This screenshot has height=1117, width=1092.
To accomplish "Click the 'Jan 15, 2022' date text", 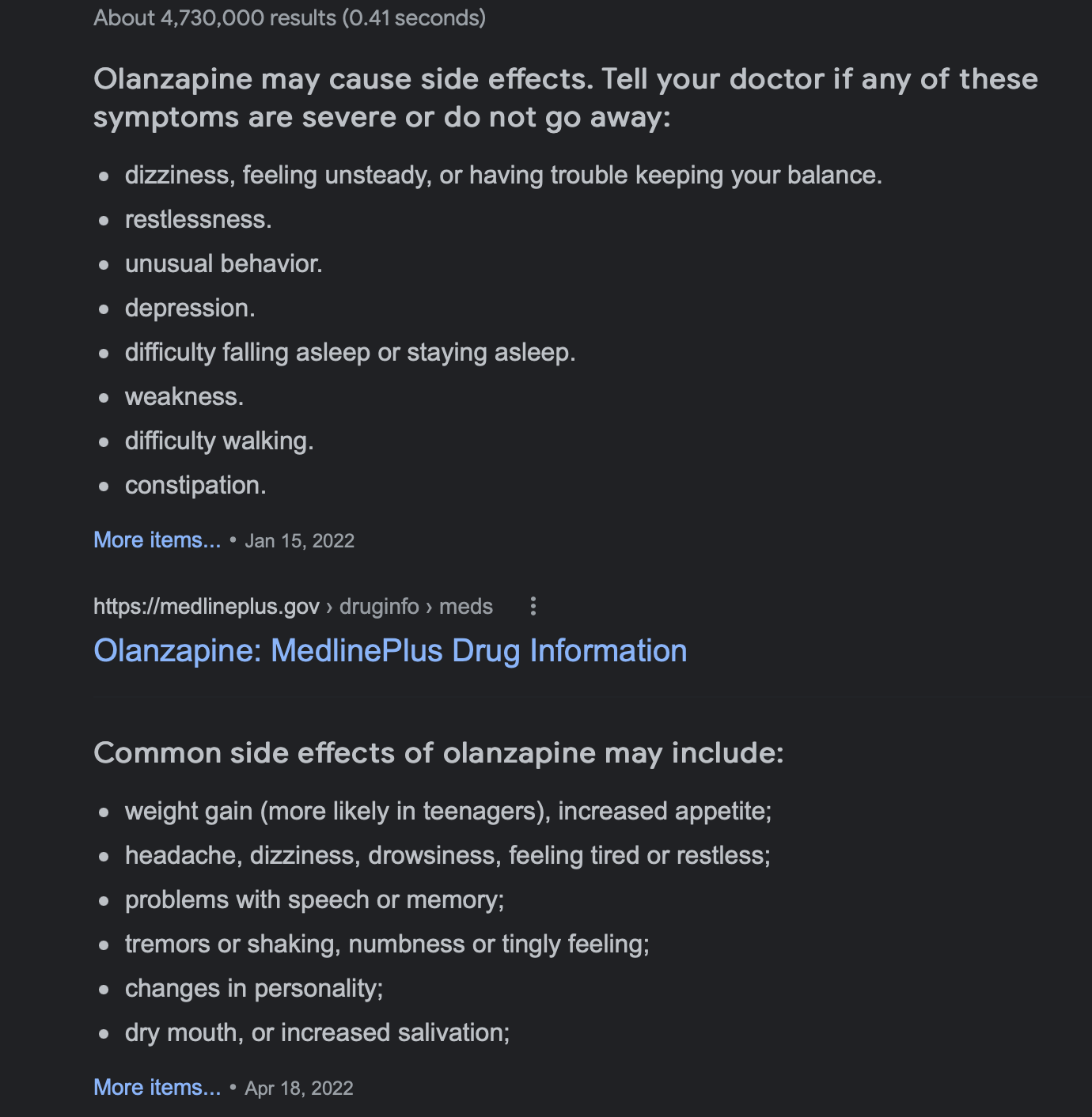I will coord(299,541).
